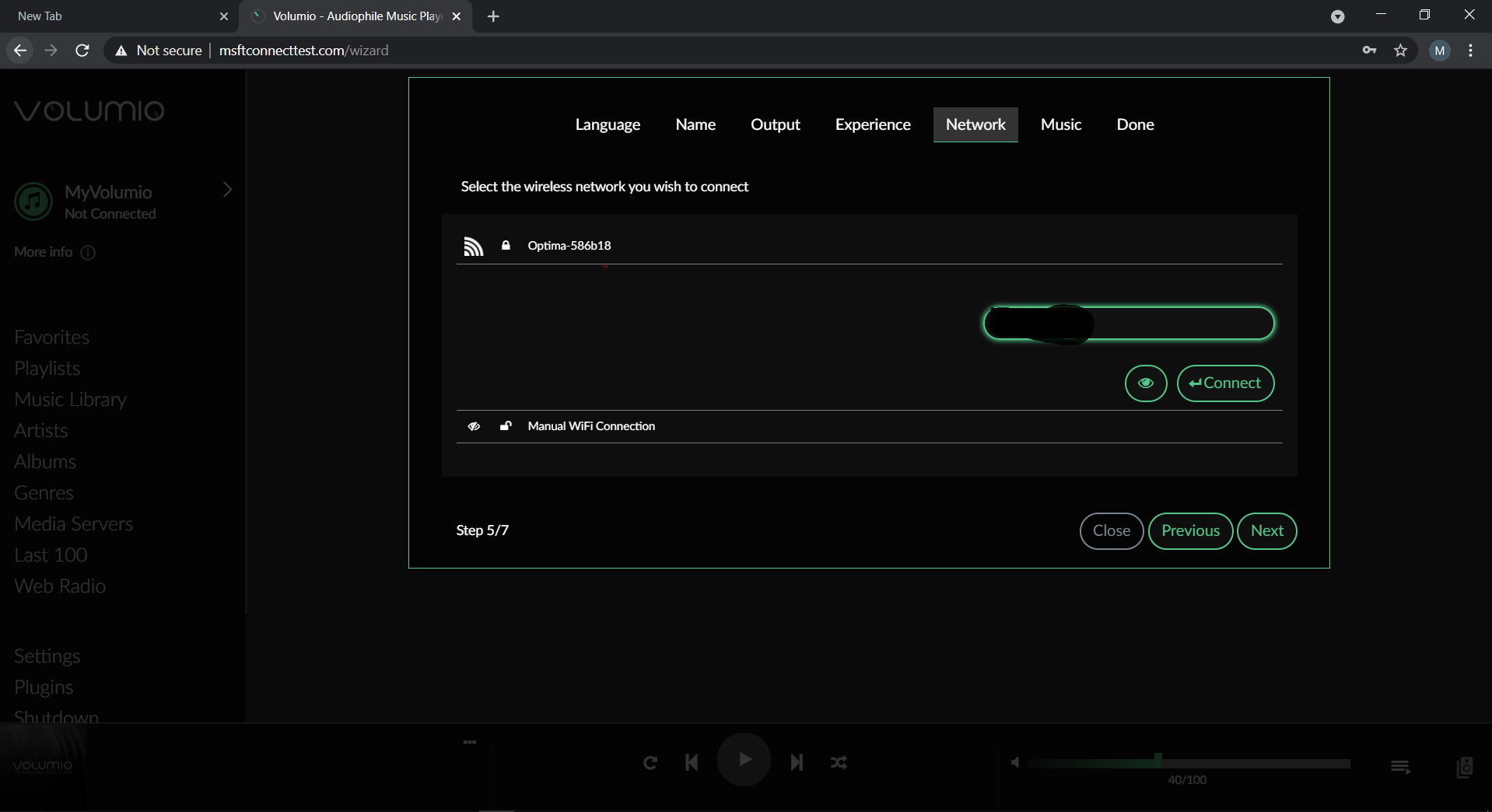This screenshot has height=812, width=1492.
Task: Click the Connect button
Action: (x=1225, y=383)
